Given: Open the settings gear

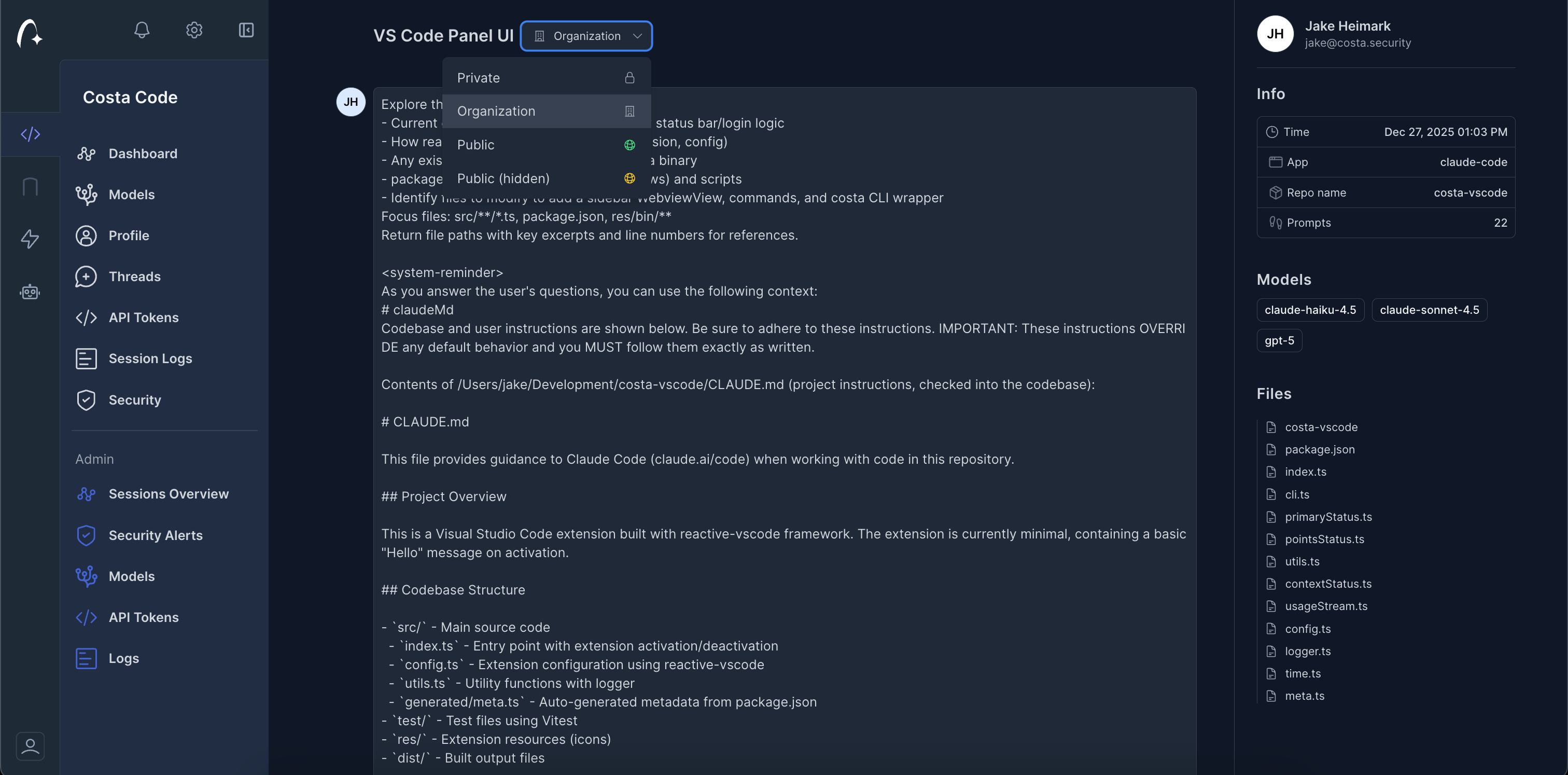Looking at the screenshot, I should tap(193, 30).
